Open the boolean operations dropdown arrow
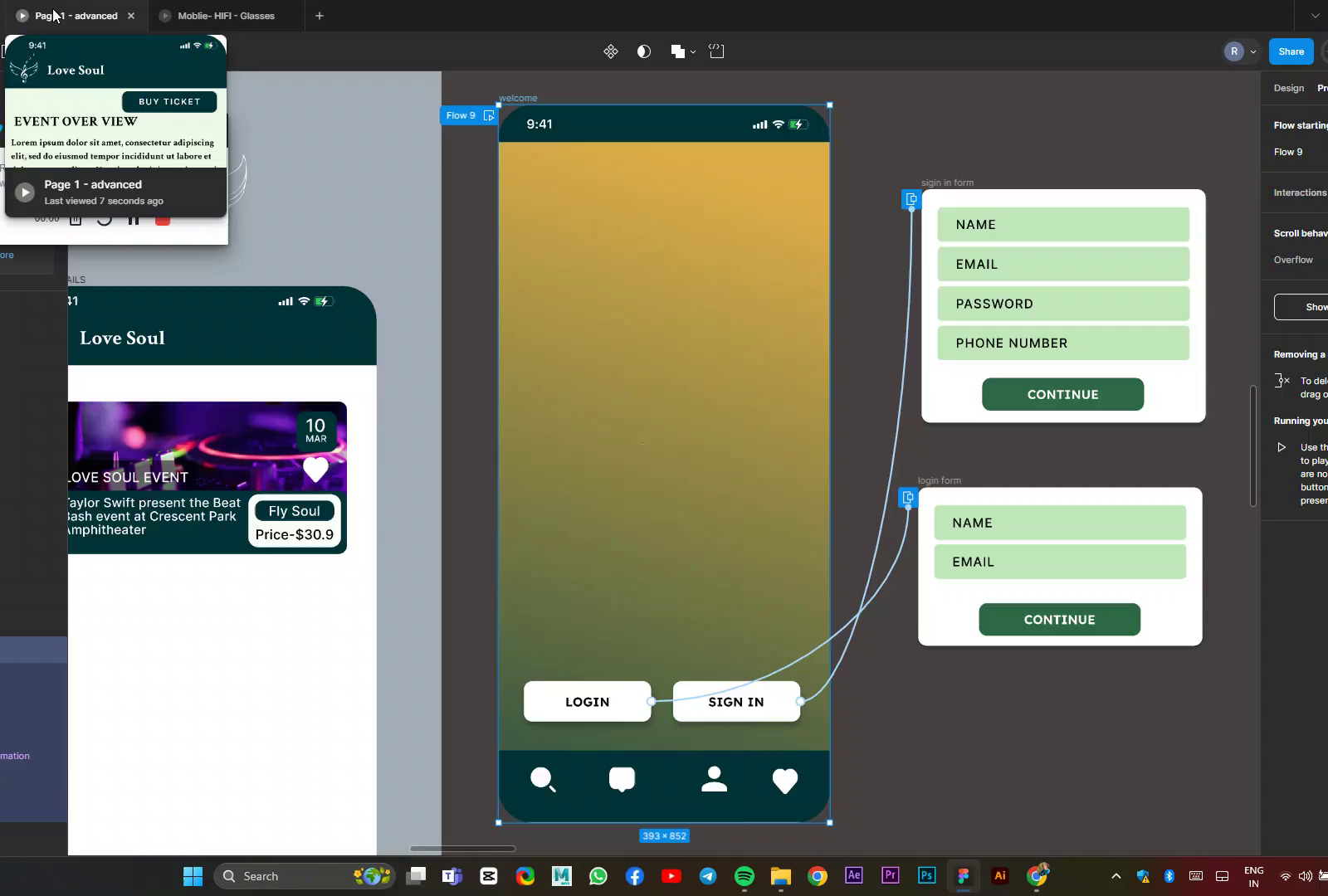The image size is (1328, 896). point(693,52)
